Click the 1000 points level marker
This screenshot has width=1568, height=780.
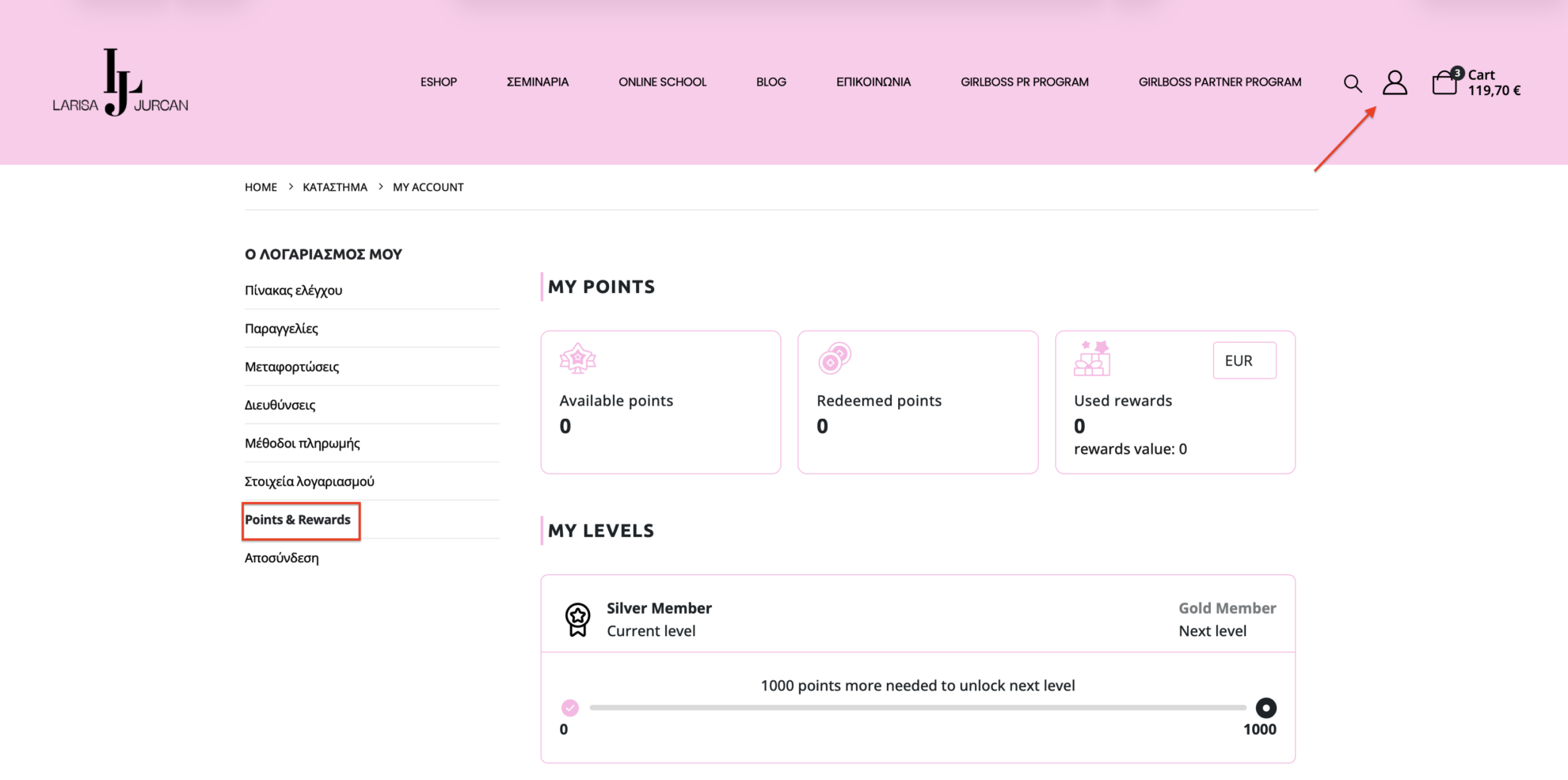[x=1265, y=707]
